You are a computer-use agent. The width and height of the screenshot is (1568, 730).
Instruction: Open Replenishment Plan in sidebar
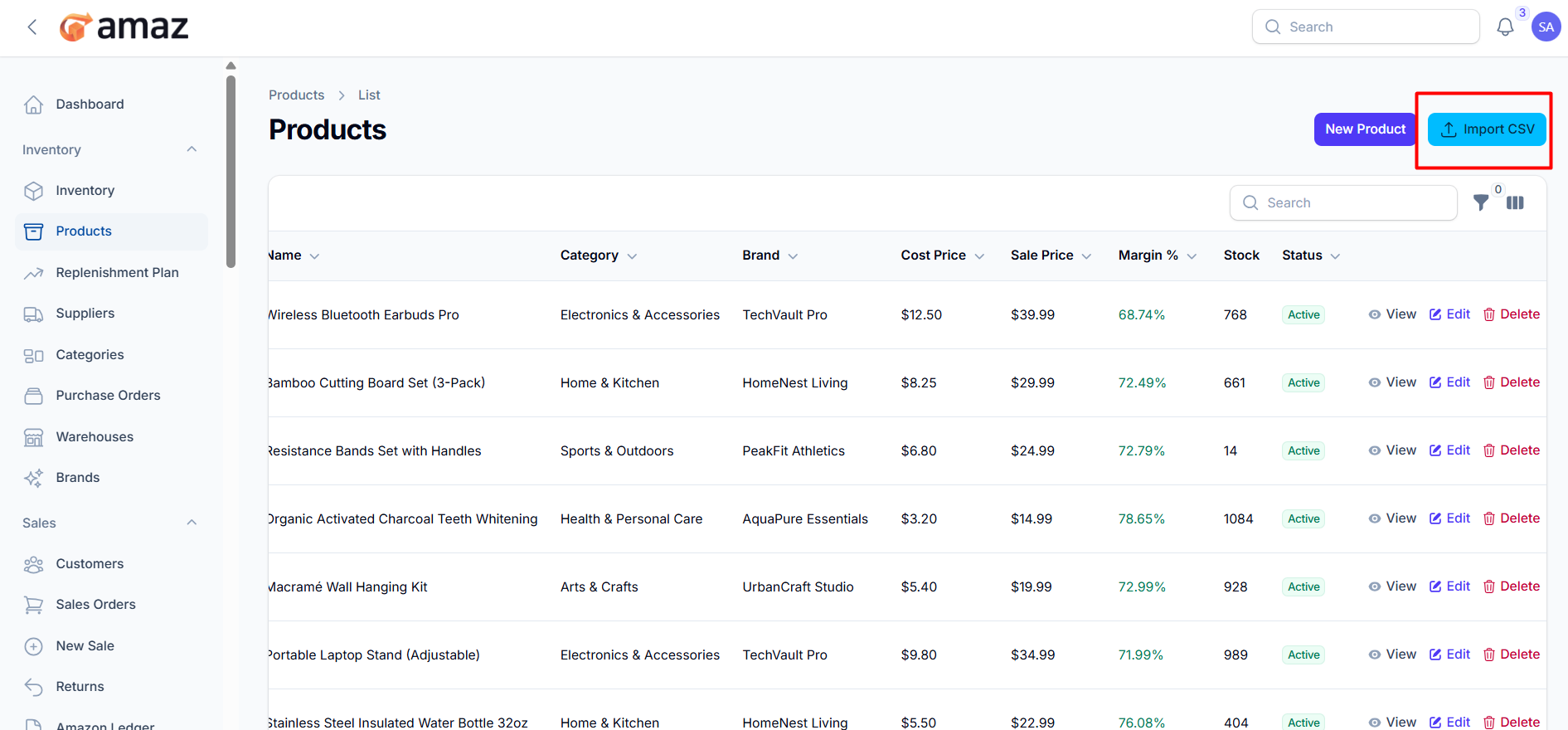click(117, 273)
